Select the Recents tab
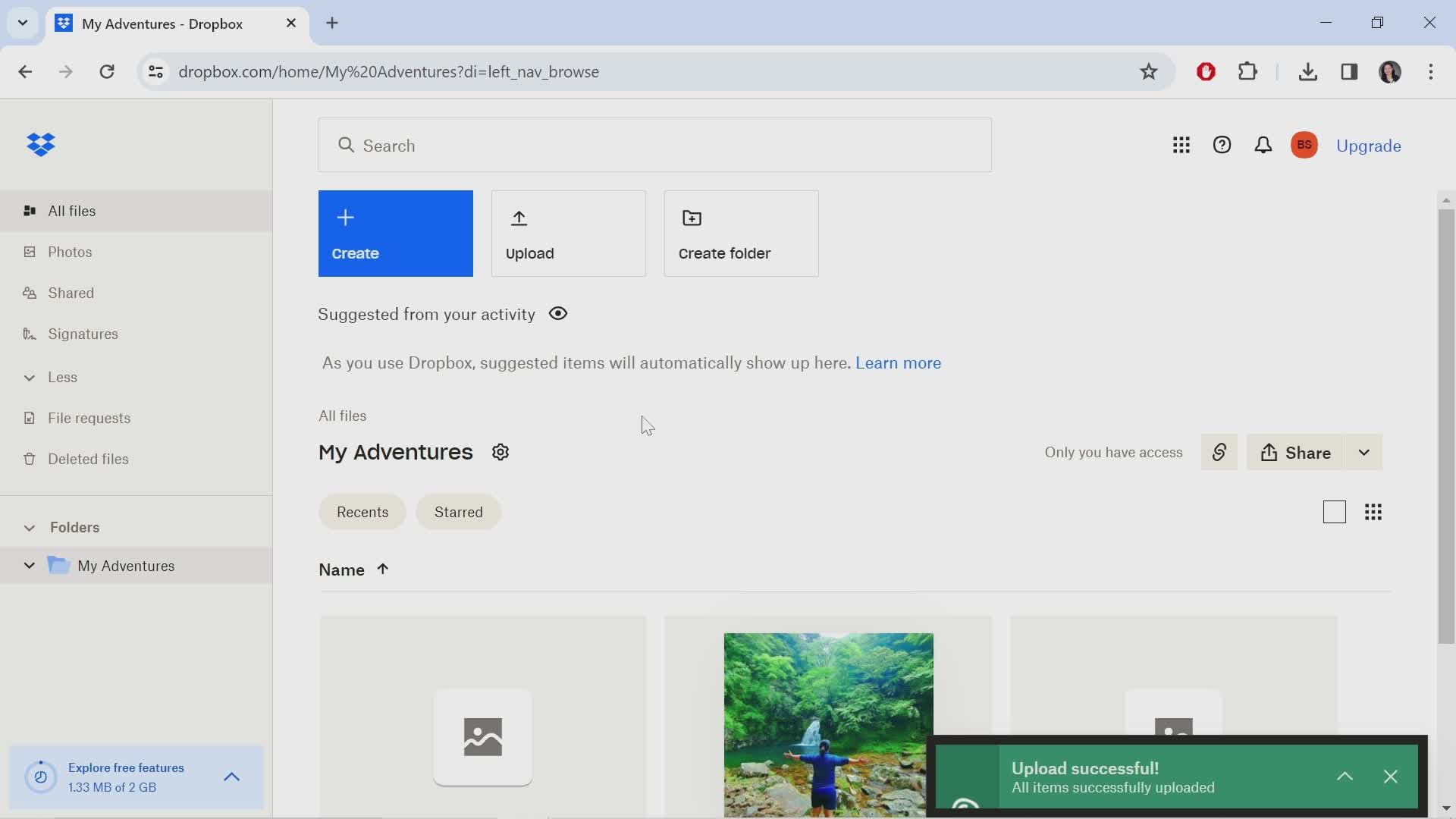Image resolution: width=1456 pixels, height=819 pixels. tap(362, 512)
